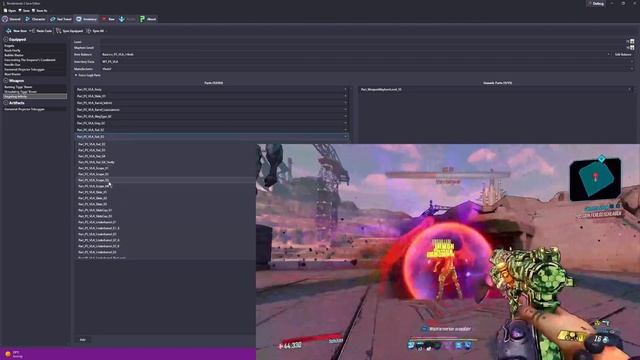Click inside the Level input field

click(362, 41)
